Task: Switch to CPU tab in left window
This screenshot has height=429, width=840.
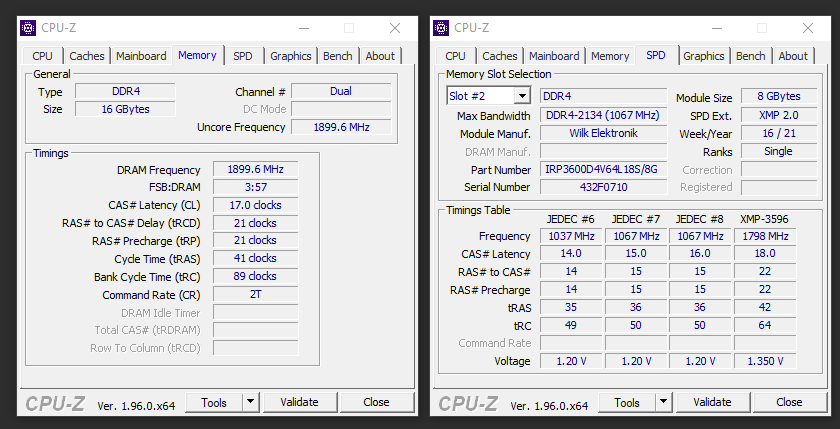Action: pos(43,56)
